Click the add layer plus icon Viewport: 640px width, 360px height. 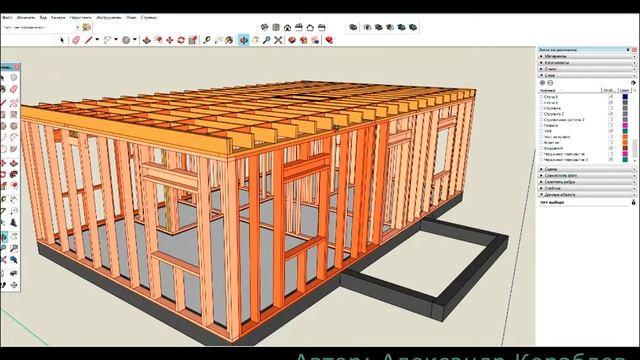coord(542,83)
